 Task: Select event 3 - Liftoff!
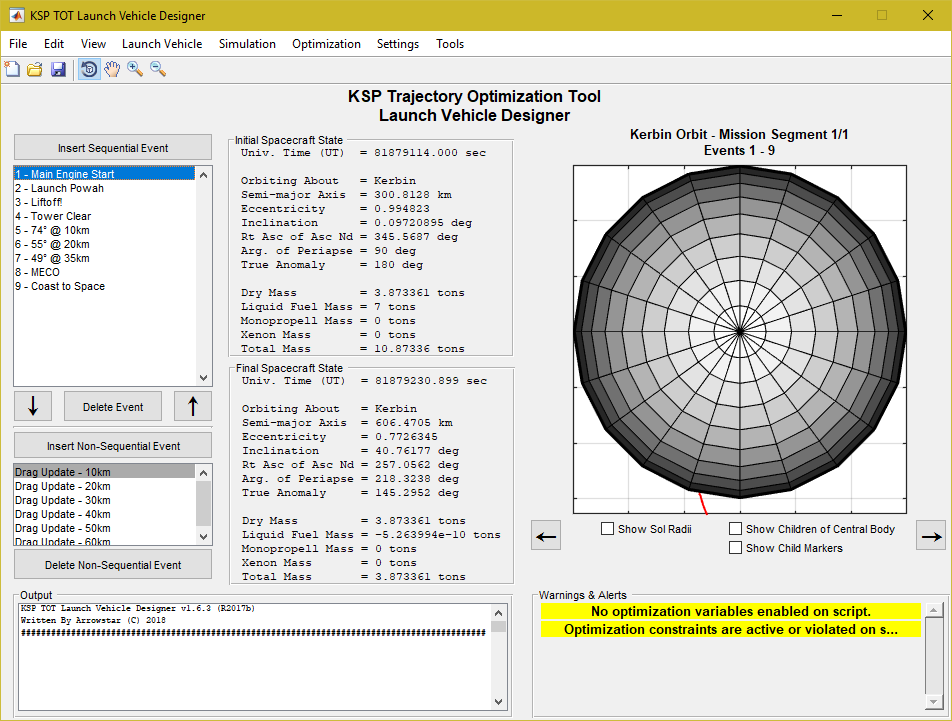(104, 202)
